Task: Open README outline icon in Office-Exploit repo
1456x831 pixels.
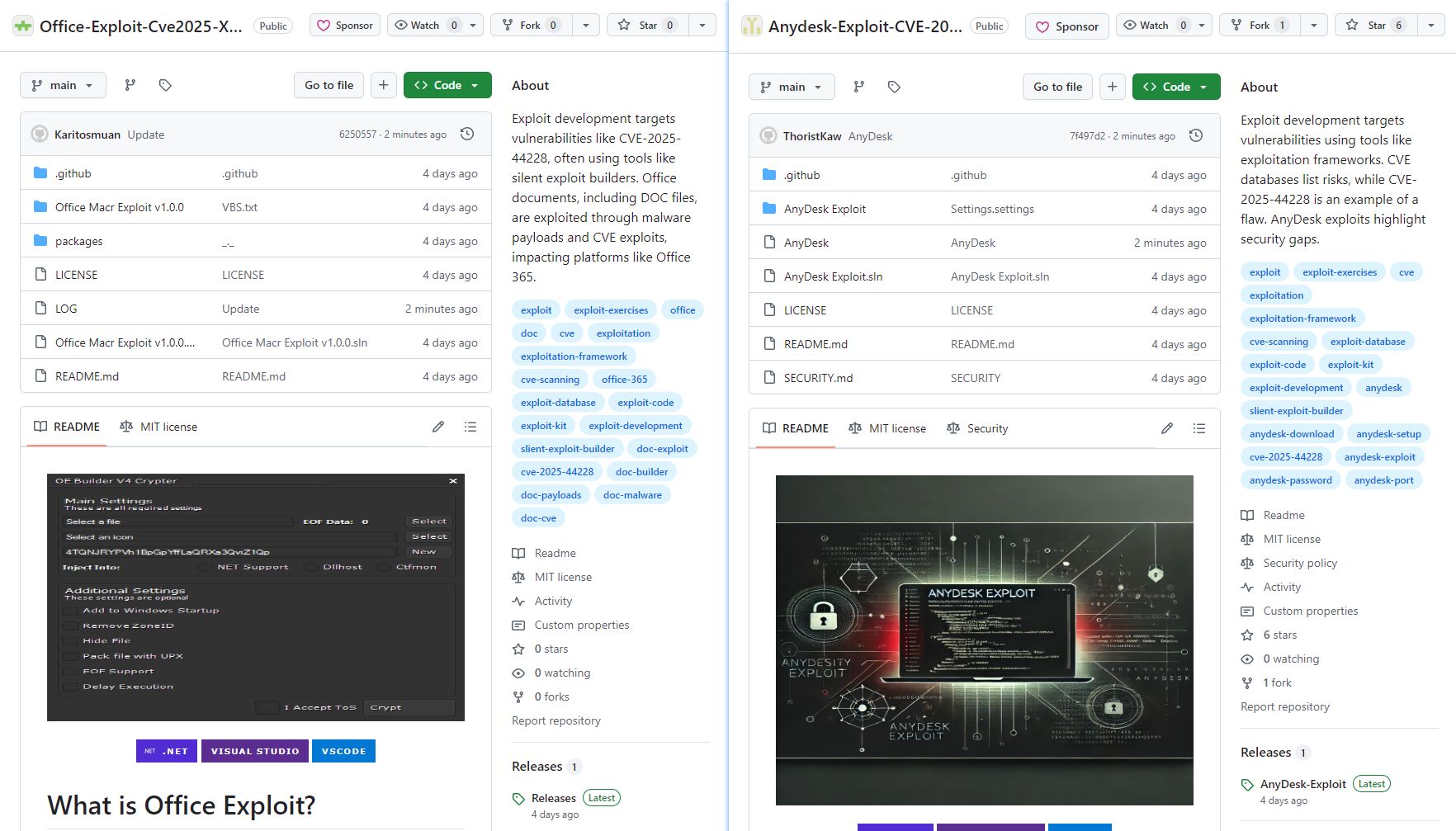Action: pyautogui.click(x=470, y=427)
